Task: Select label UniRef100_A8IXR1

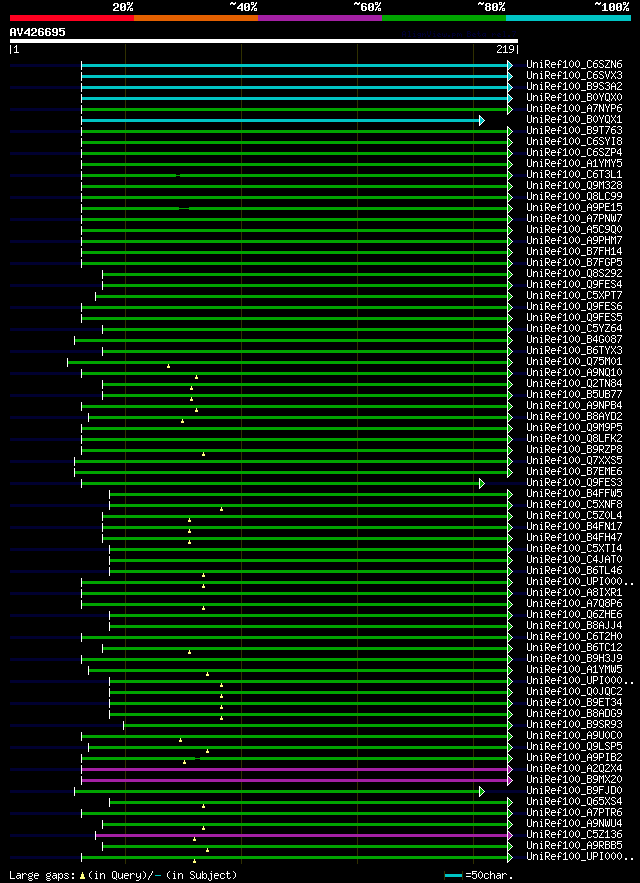Action: (x=574, y=593)
